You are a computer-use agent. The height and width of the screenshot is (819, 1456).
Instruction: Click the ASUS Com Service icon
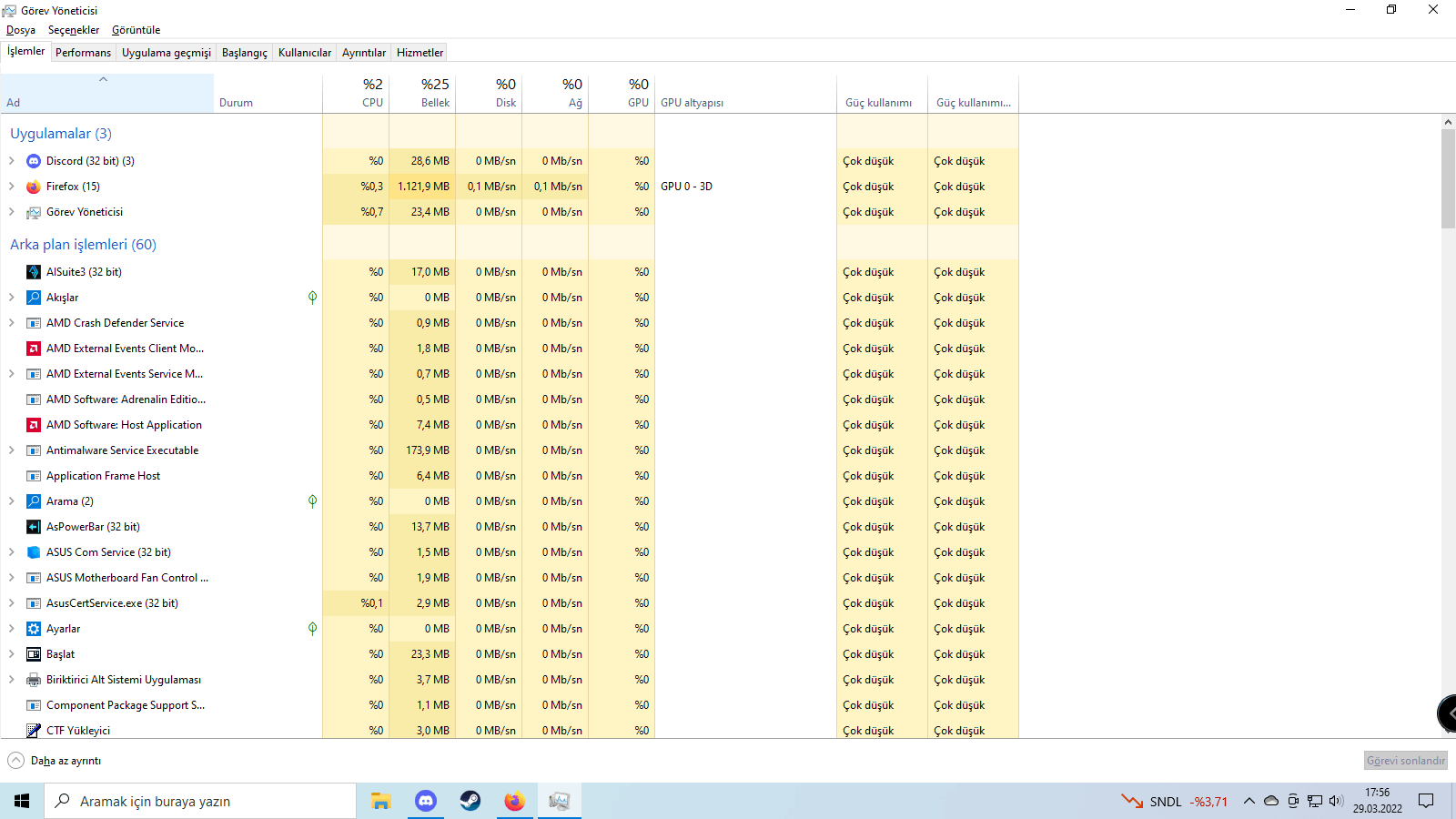coord(34,552)
